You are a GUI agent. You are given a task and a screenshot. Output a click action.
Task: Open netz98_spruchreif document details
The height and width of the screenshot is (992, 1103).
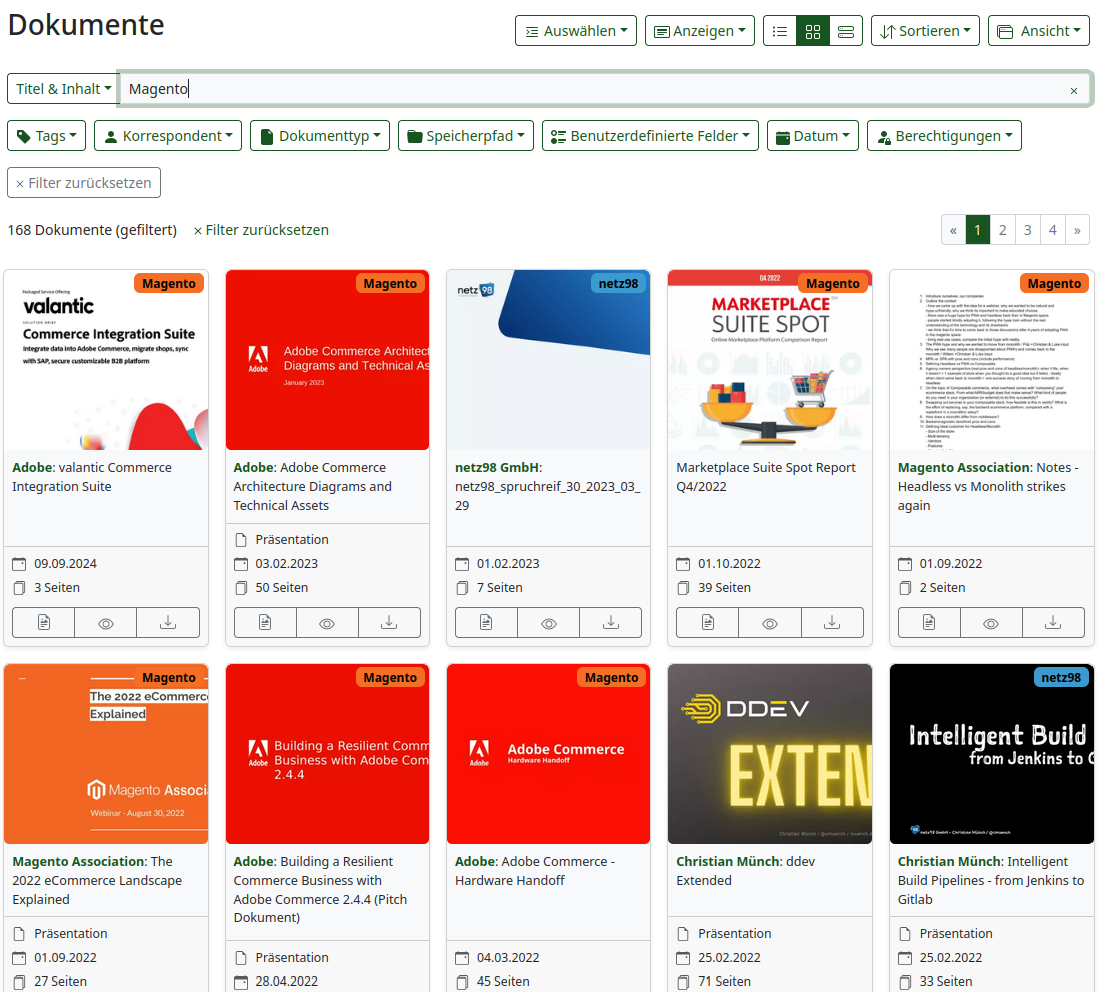coord(486,623)
